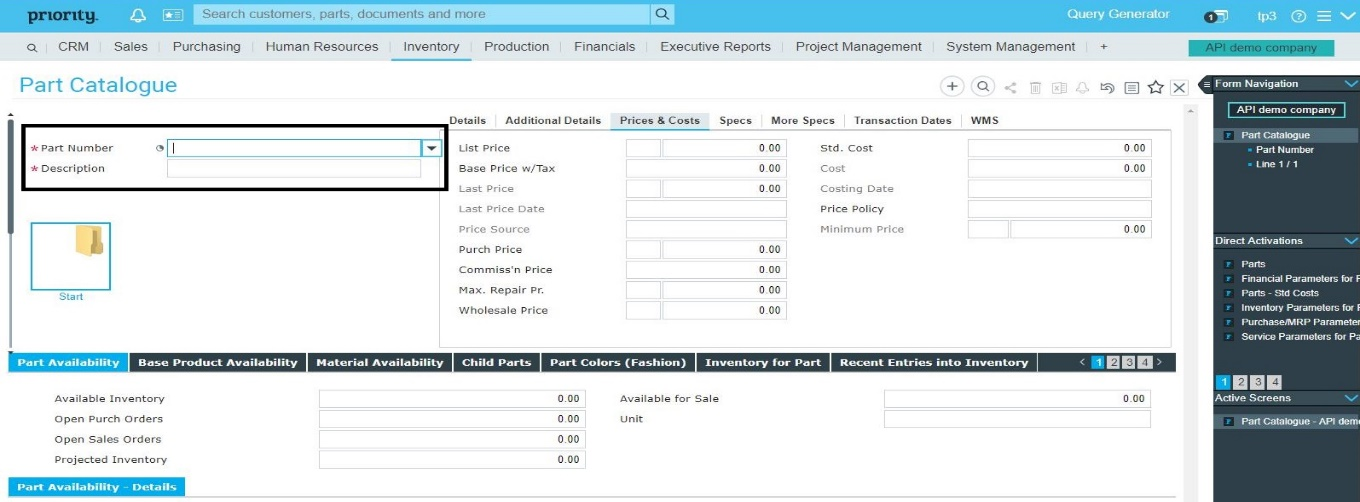Open the Purchasing menu
1360x502 pixels.
(x=206, y=47)
